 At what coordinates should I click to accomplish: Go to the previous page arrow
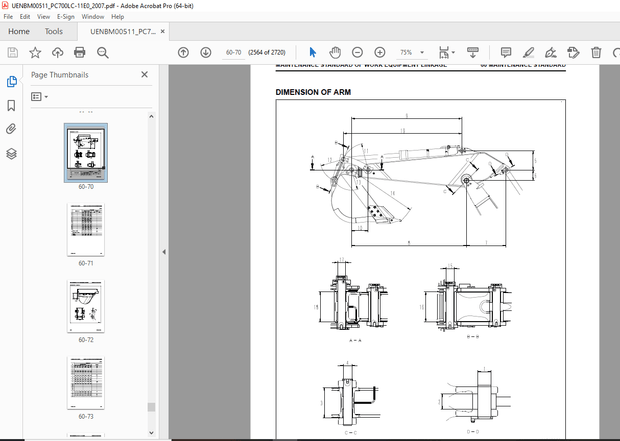183,53
